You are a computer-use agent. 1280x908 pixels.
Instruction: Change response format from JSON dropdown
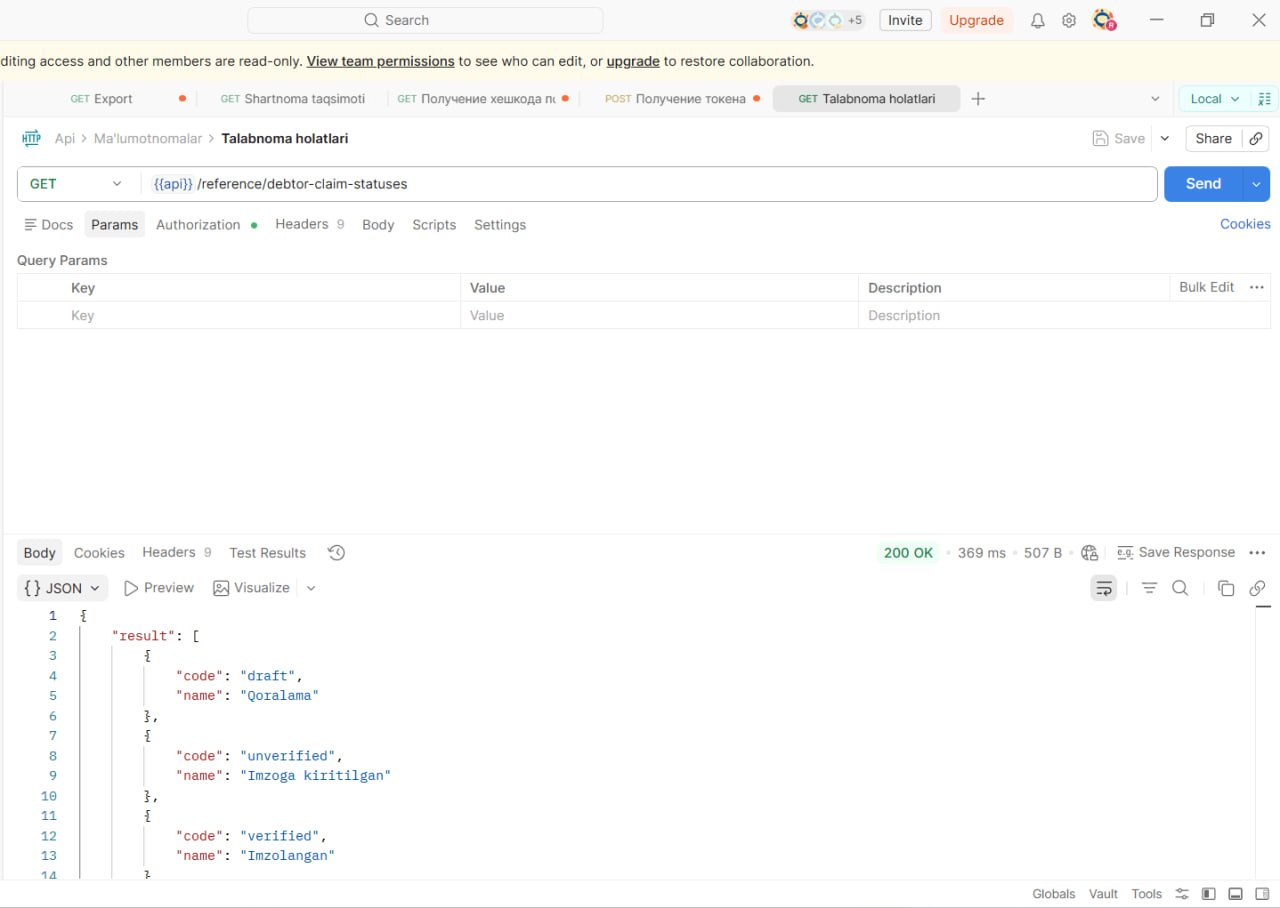[x=63, y=588]
